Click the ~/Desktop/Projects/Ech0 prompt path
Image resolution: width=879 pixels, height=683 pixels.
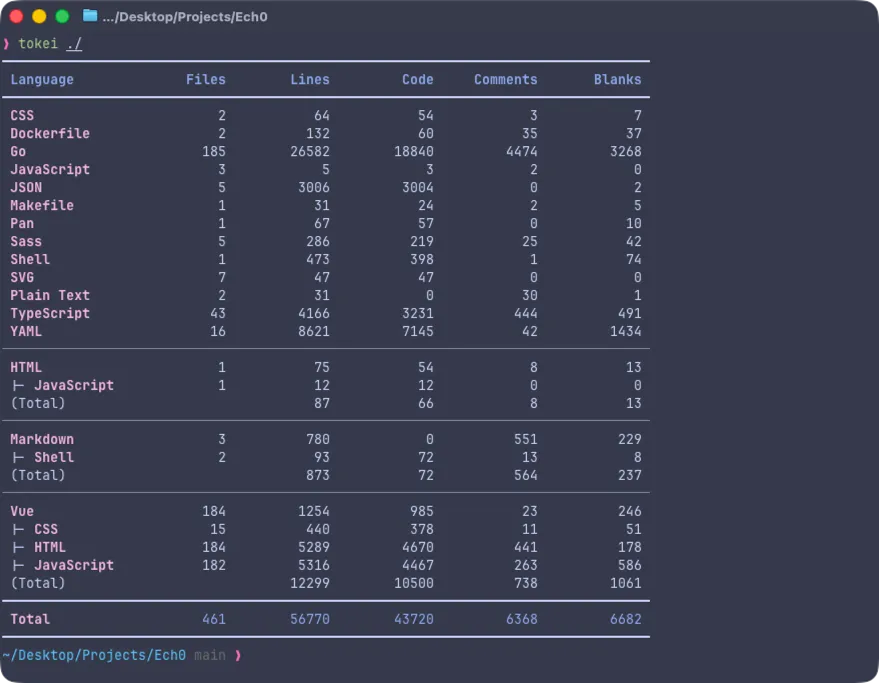coord(94,655)
